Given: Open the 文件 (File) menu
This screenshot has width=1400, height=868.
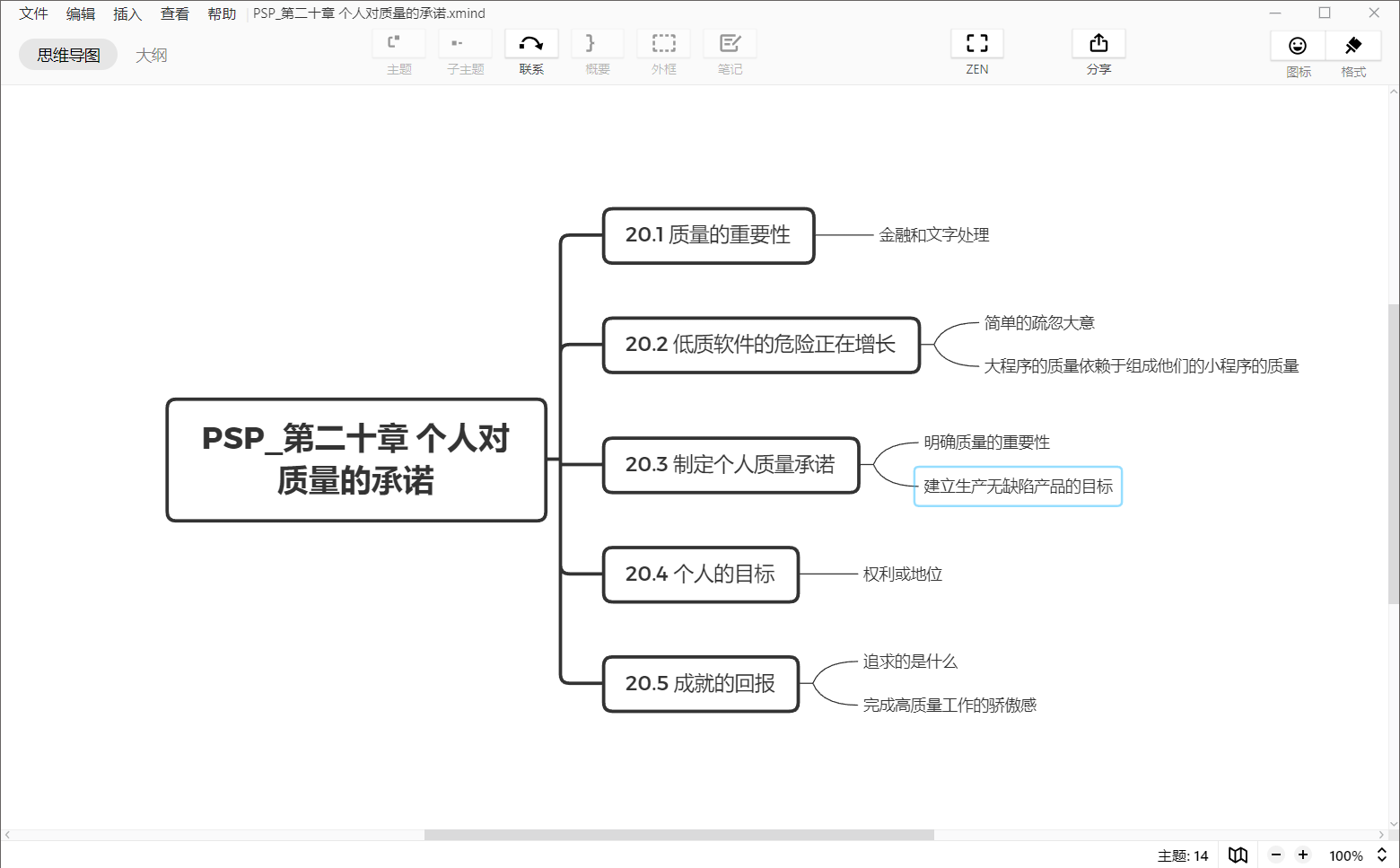Looking at the screenshot, I should (x=32, y=13).
